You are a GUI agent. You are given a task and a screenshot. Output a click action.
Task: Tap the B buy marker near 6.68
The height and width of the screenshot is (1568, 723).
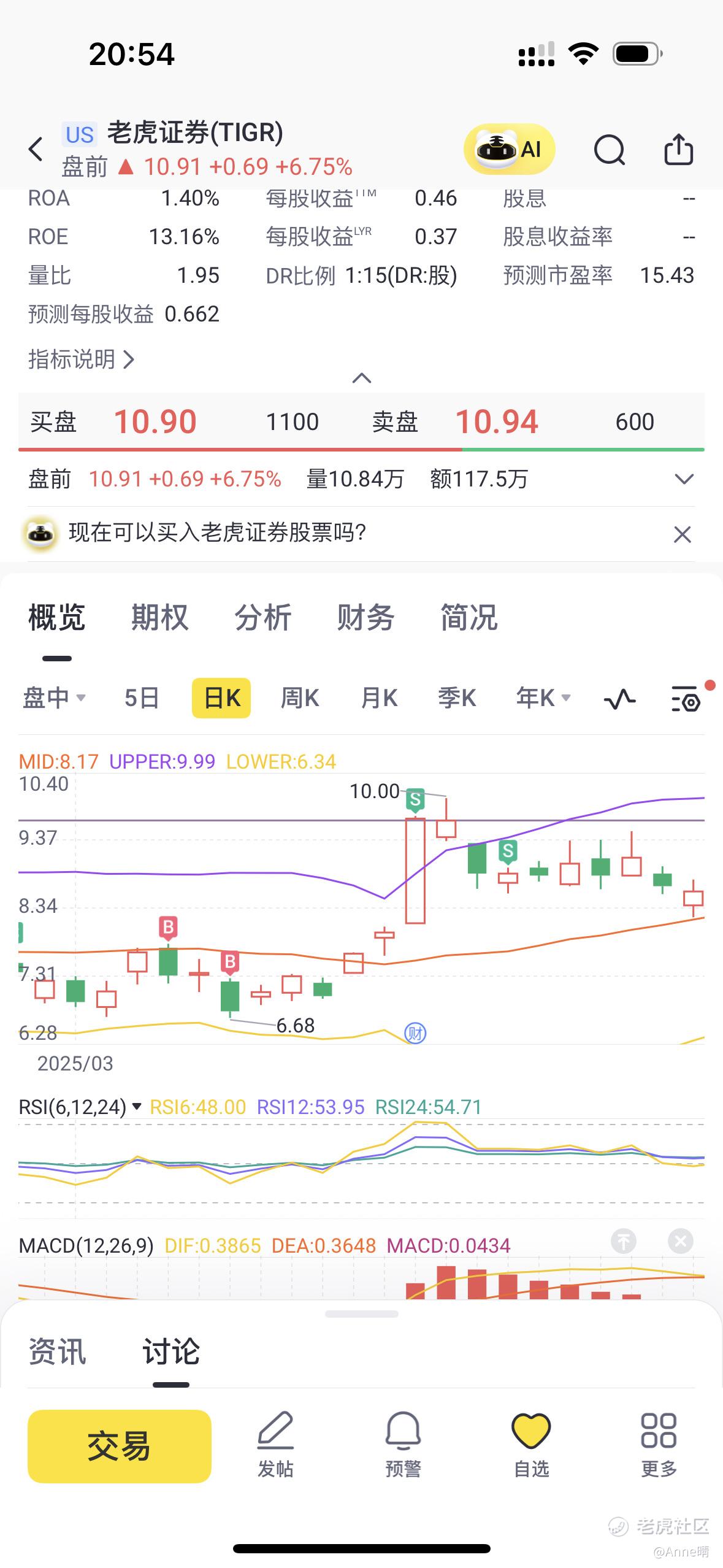point(230,962)
